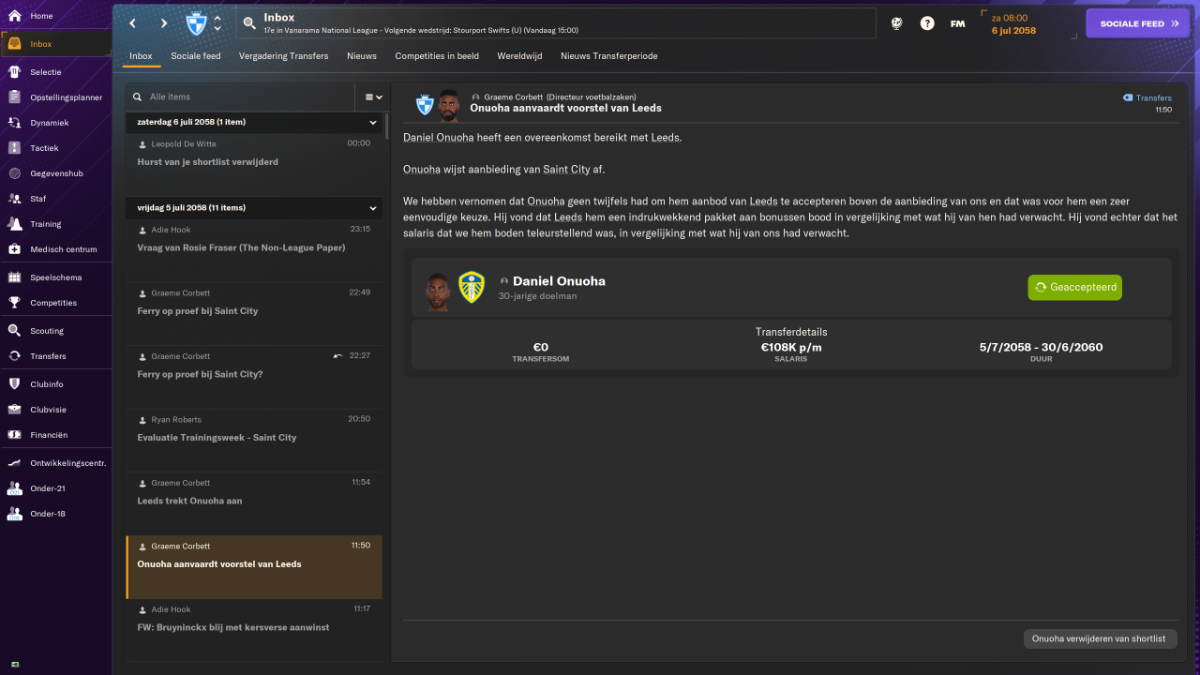Switch to the Nieuws Transferperiode tab

(609, 56)
